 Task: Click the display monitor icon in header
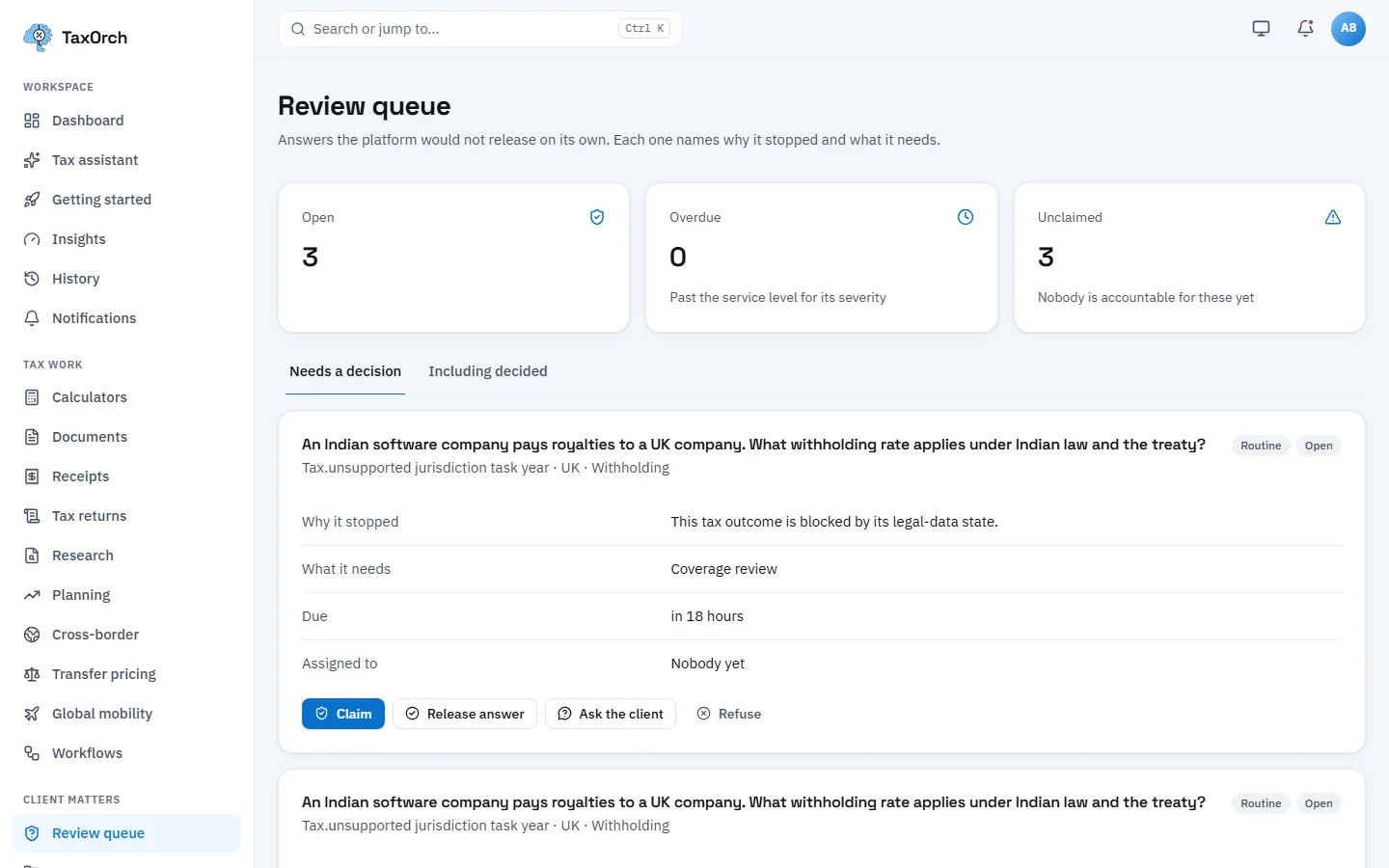[x=1261, y=29]
